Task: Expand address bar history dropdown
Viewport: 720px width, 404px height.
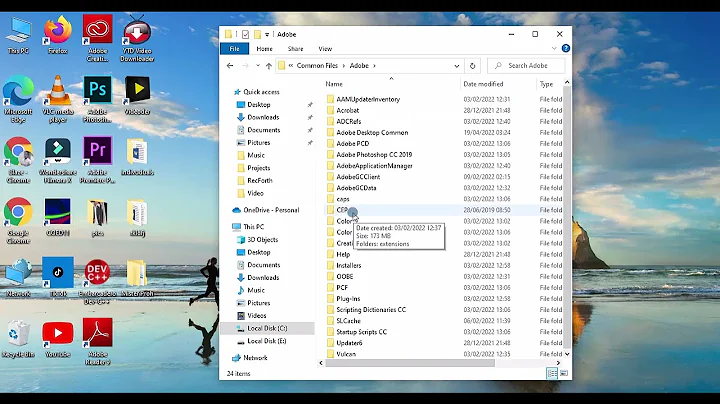Action: 456,66
